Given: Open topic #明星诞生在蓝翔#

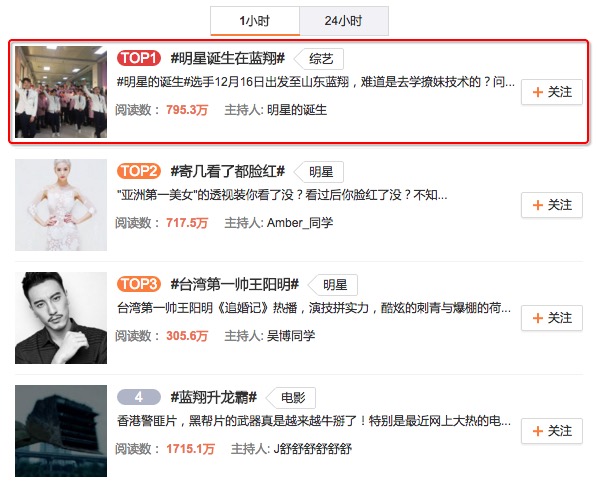Looking at the screenshot, I should coord(228,58).
